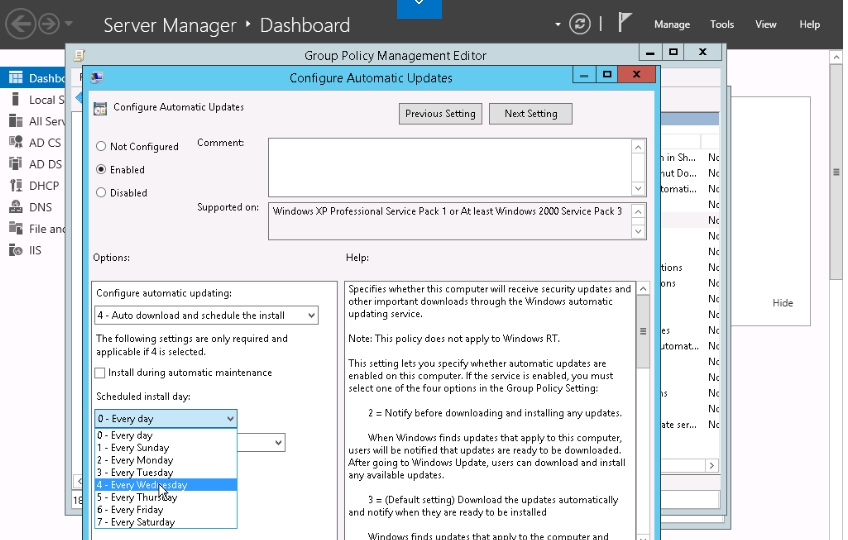
Task: Open the AD CS role icon
Action: 16,142
